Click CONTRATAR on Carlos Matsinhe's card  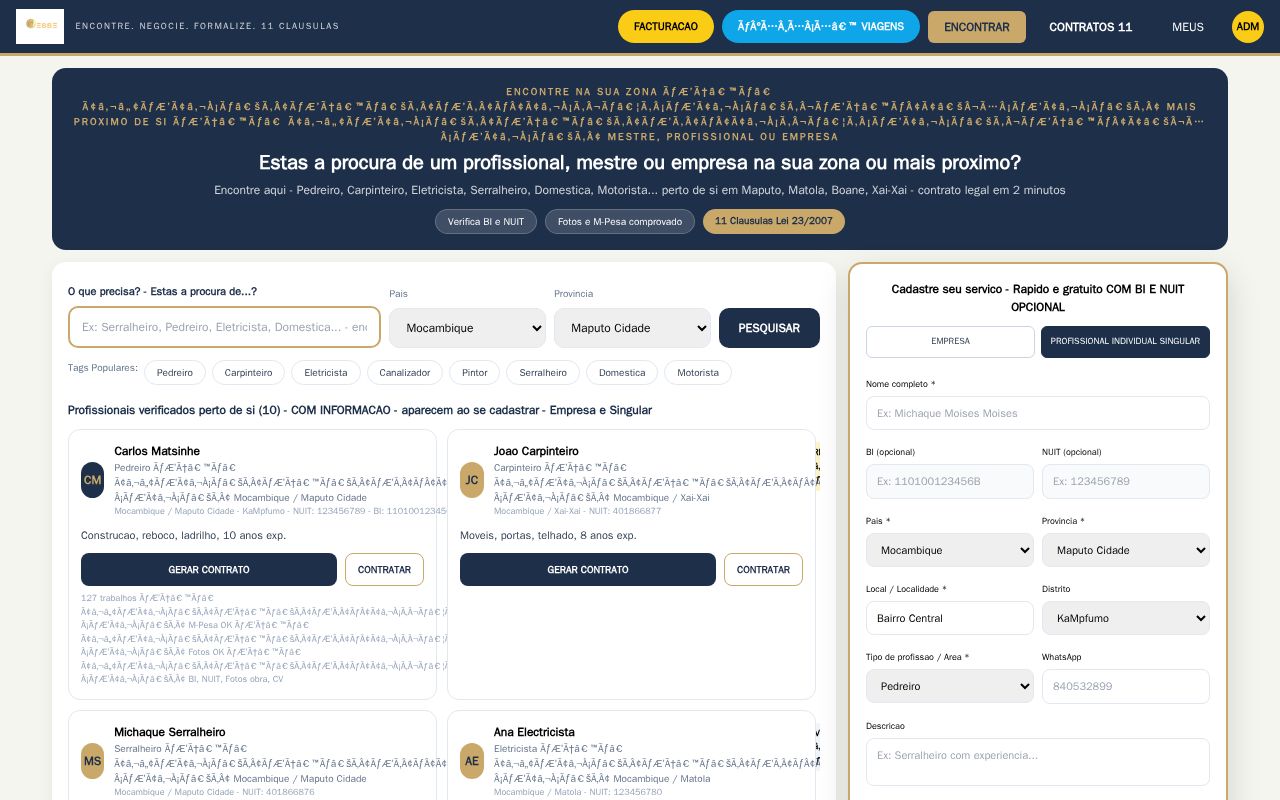click(x=384, y=569)
